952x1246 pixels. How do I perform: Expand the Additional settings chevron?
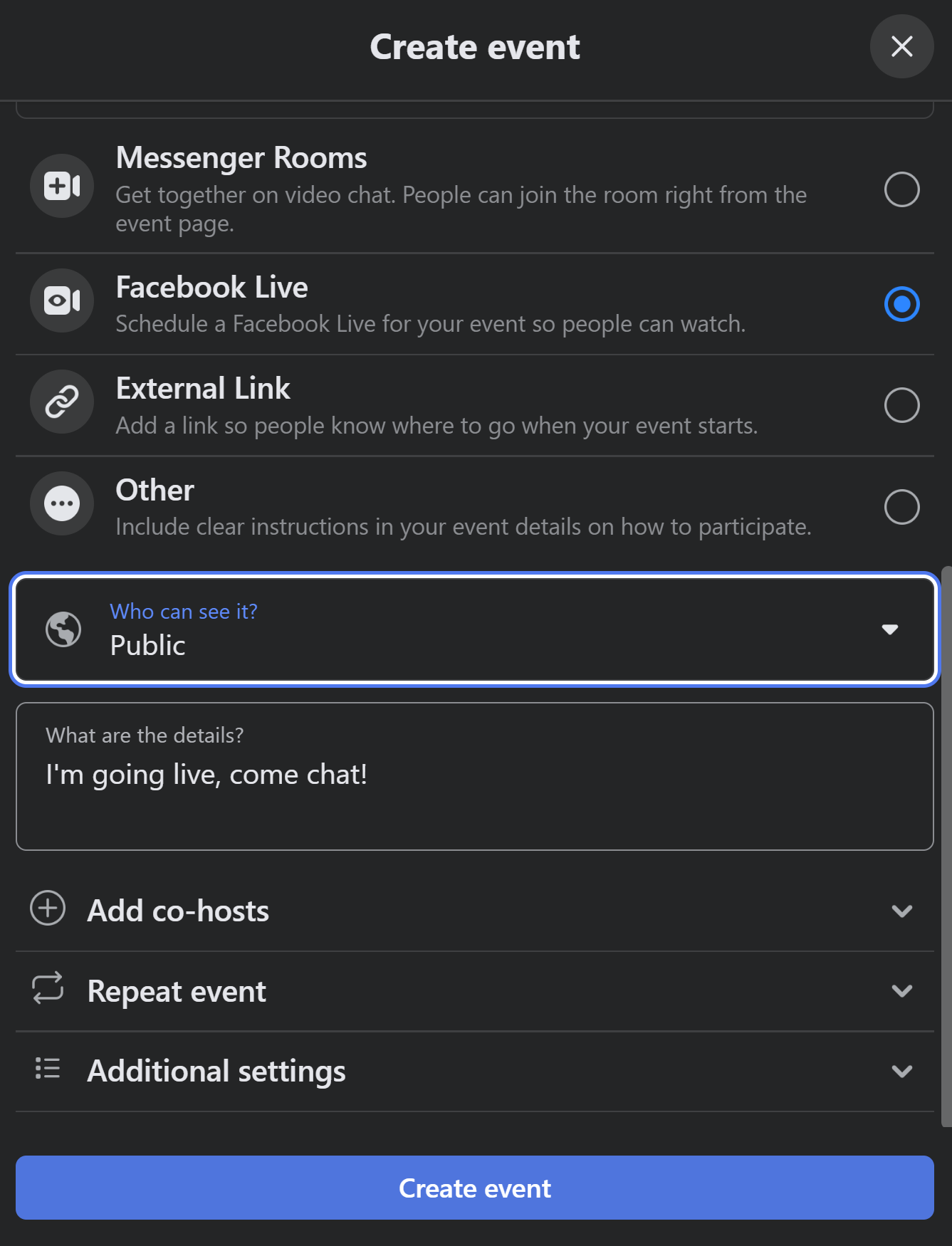click(x=902, y=1072)
